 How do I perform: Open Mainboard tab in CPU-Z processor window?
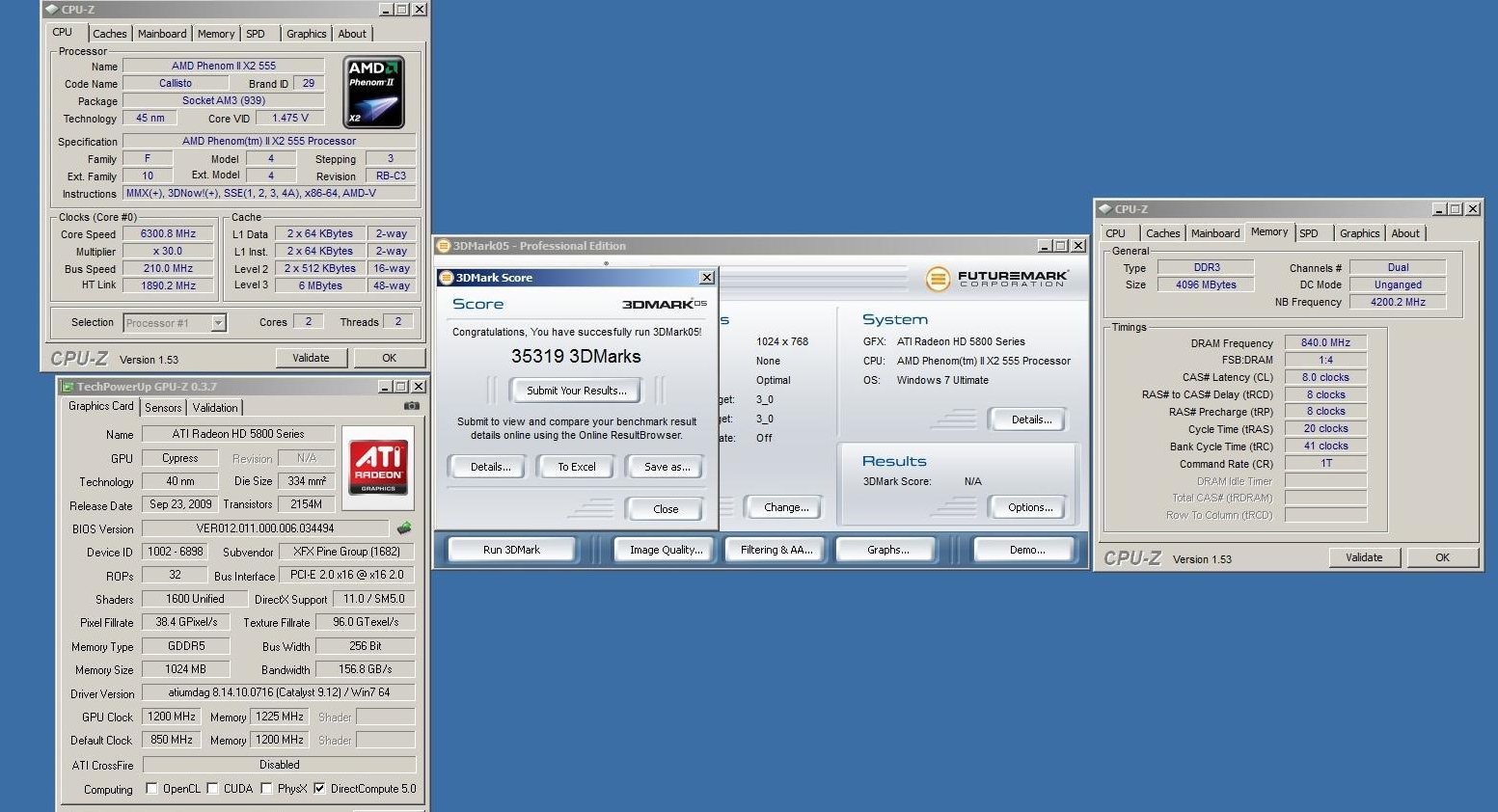[162, 34]
